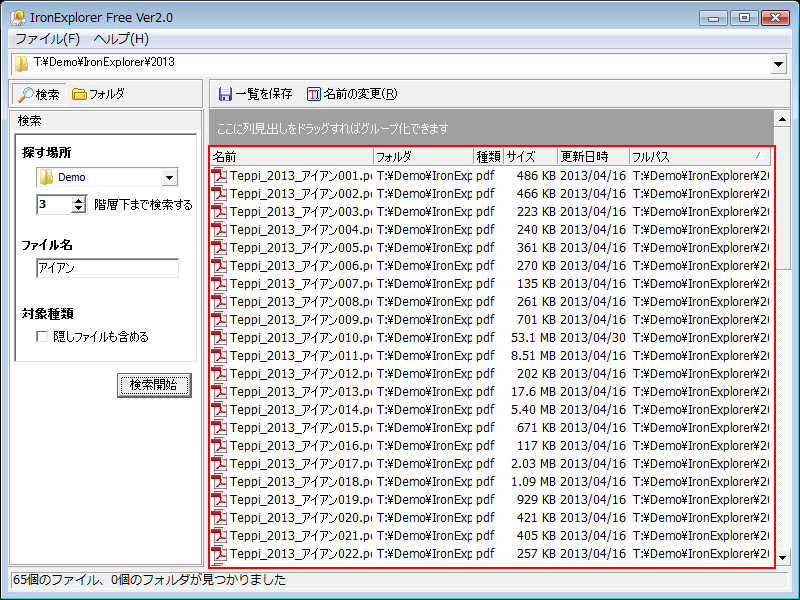Sort by 名前 column header

pyautogui.click(x=291, y=157)
